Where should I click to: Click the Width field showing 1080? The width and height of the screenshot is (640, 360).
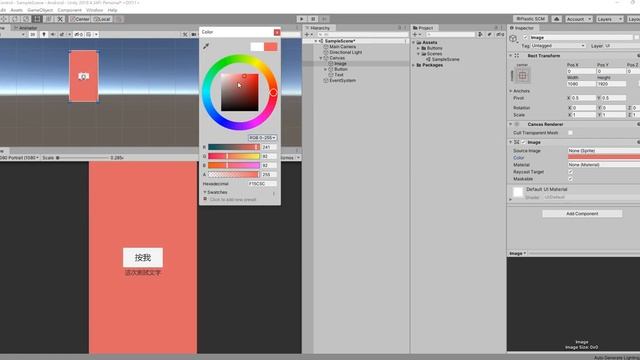coord(580,84)
